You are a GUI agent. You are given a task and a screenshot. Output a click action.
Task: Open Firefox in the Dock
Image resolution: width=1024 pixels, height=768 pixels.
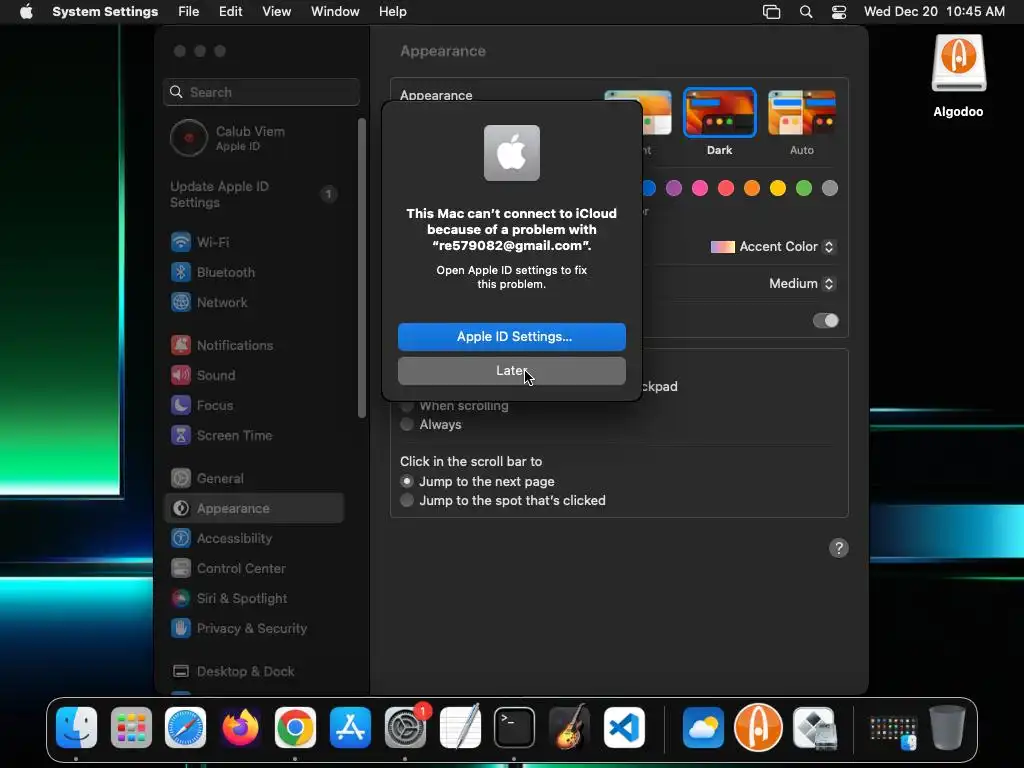(240, 728)
